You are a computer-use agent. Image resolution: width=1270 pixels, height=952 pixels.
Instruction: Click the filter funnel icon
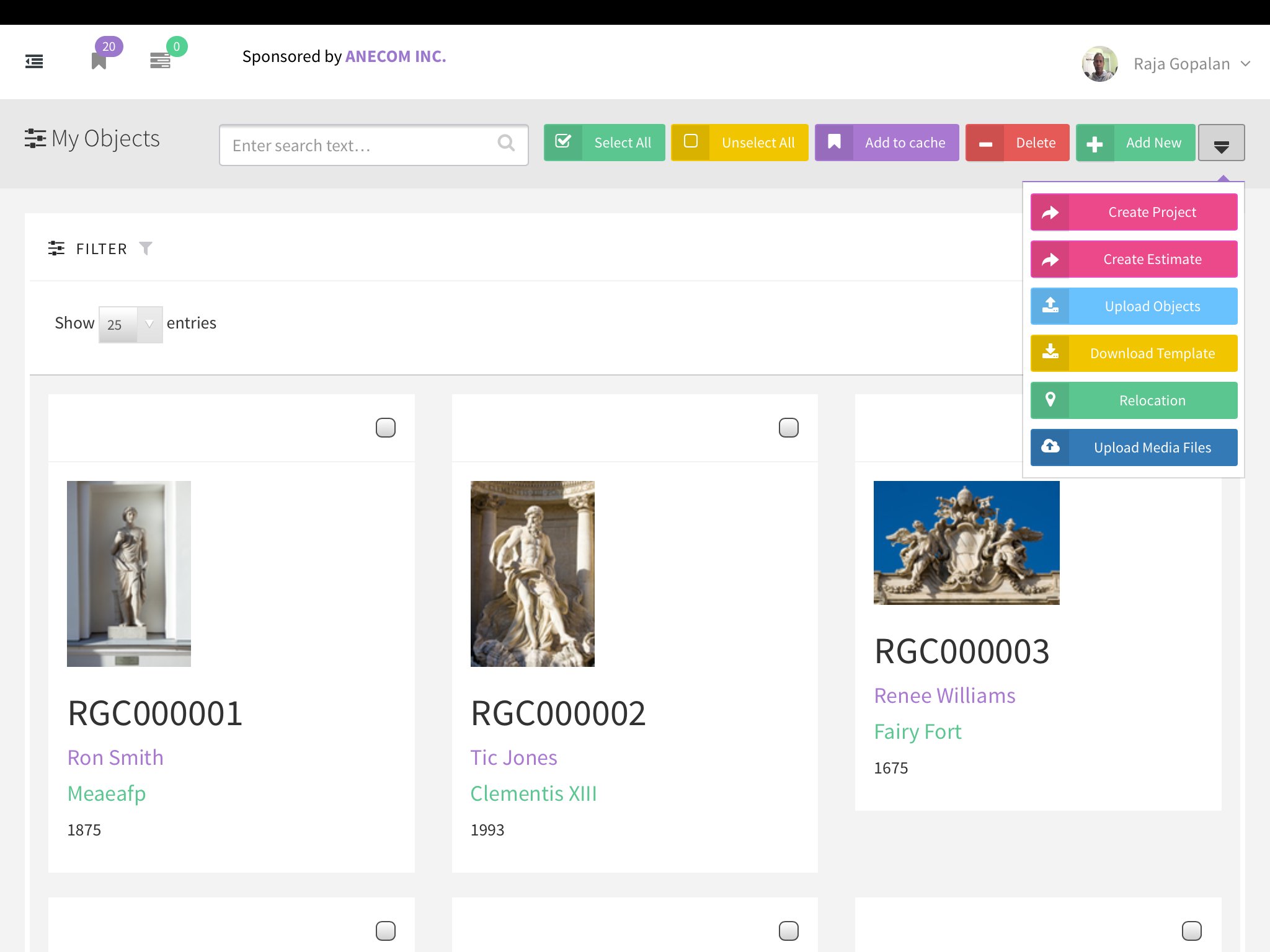pyautogui.click(x=146, y=248)
